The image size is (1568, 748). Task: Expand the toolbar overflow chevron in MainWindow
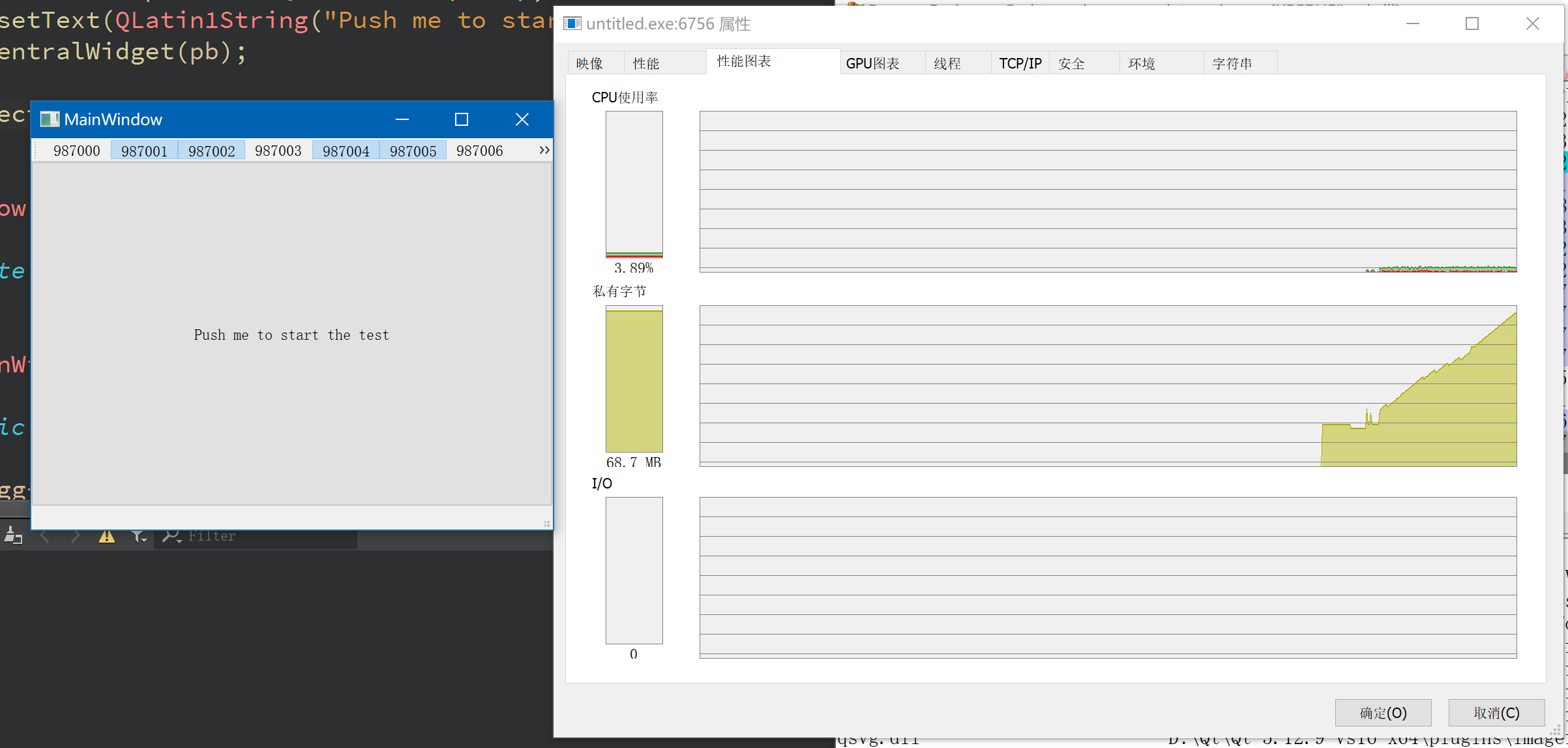tap(544, 150)
